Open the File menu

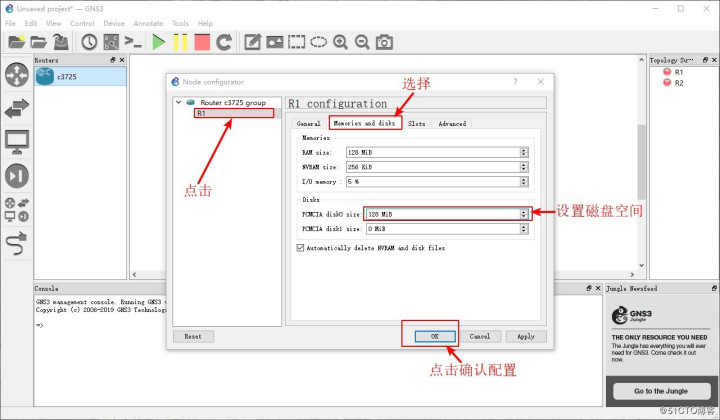pos(10,23)
